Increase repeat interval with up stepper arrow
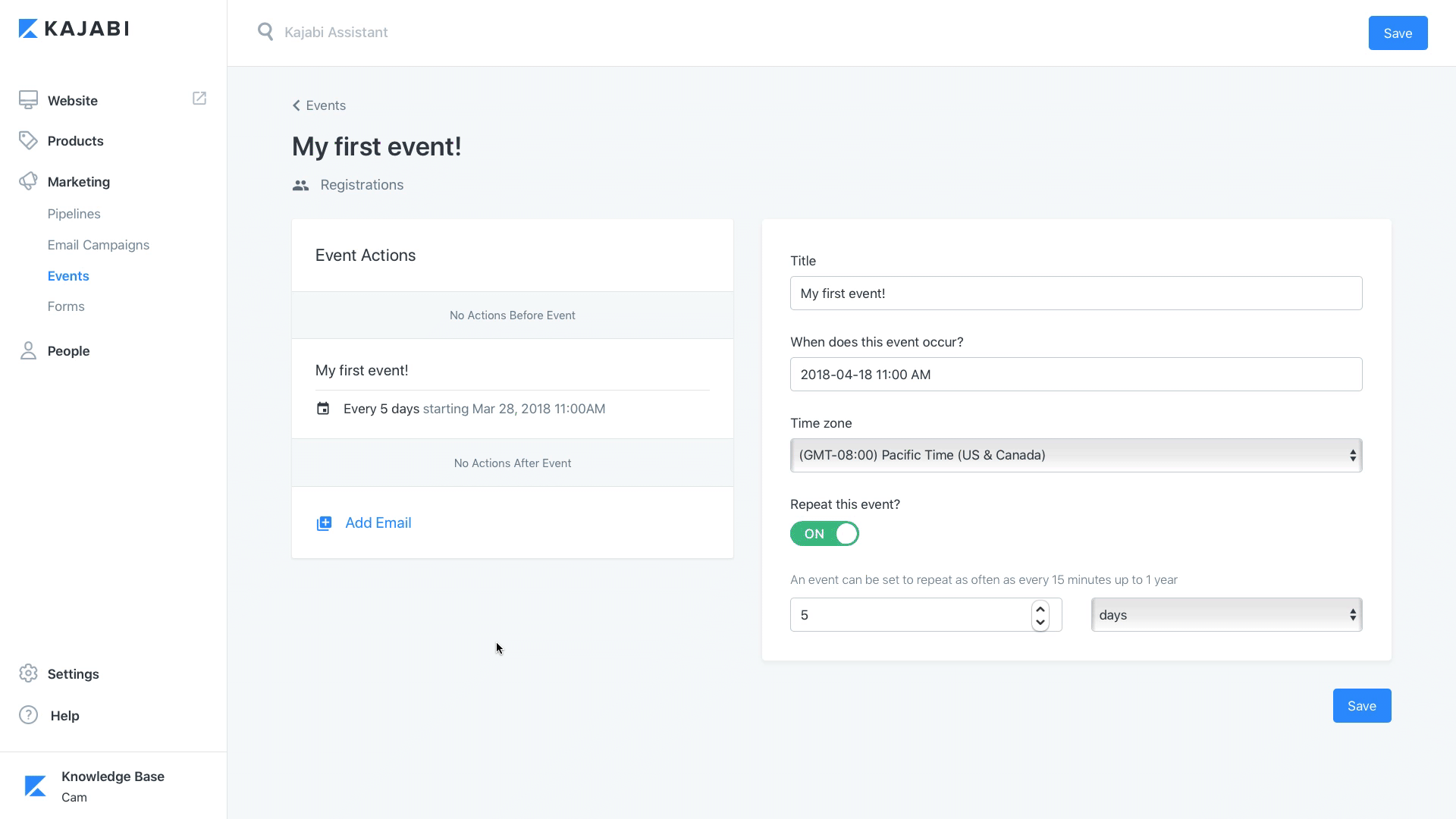The width and height of the screenshot is (1456, 819). 1040,609
